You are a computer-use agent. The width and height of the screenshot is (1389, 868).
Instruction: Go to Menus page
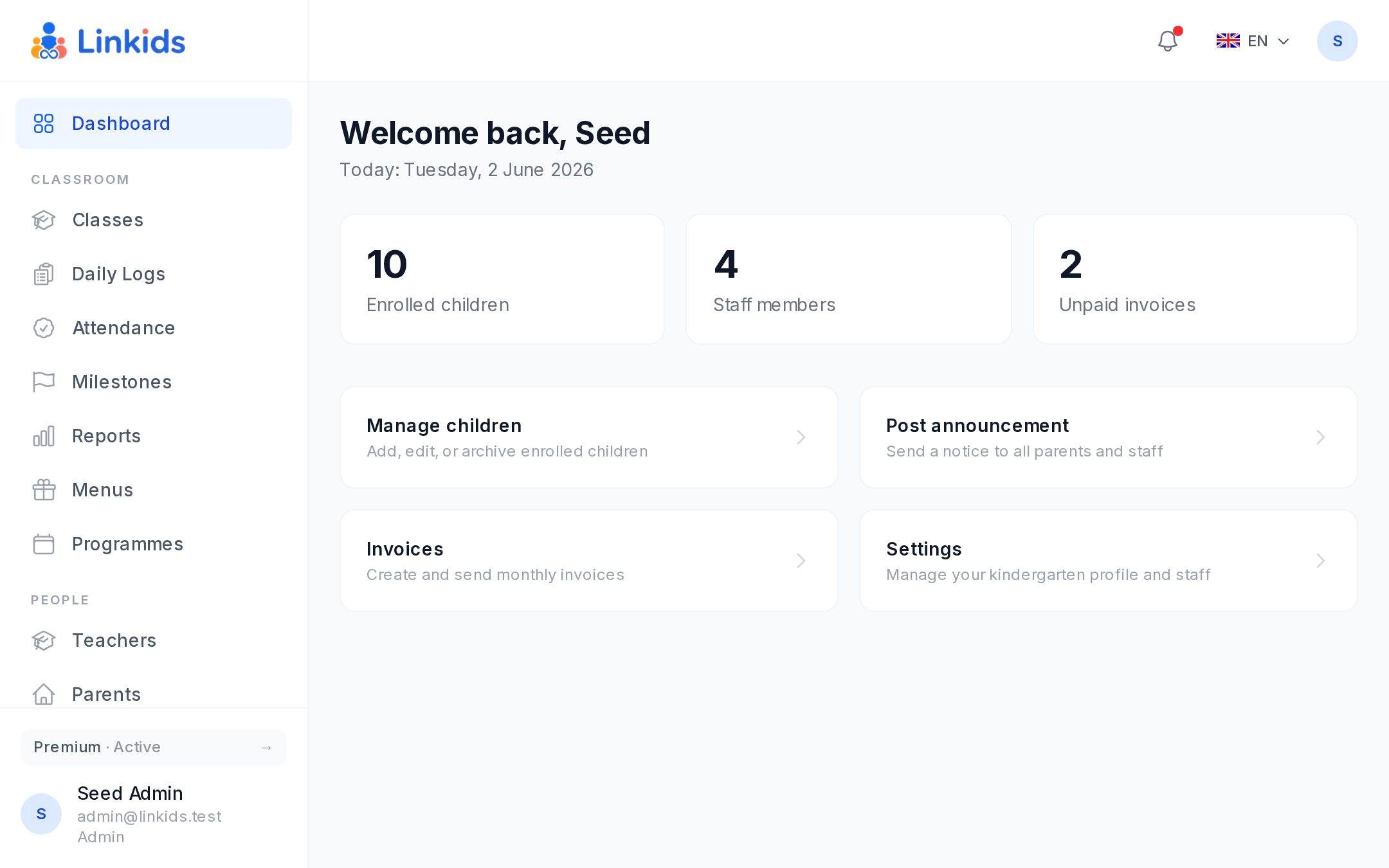[154, 490]
